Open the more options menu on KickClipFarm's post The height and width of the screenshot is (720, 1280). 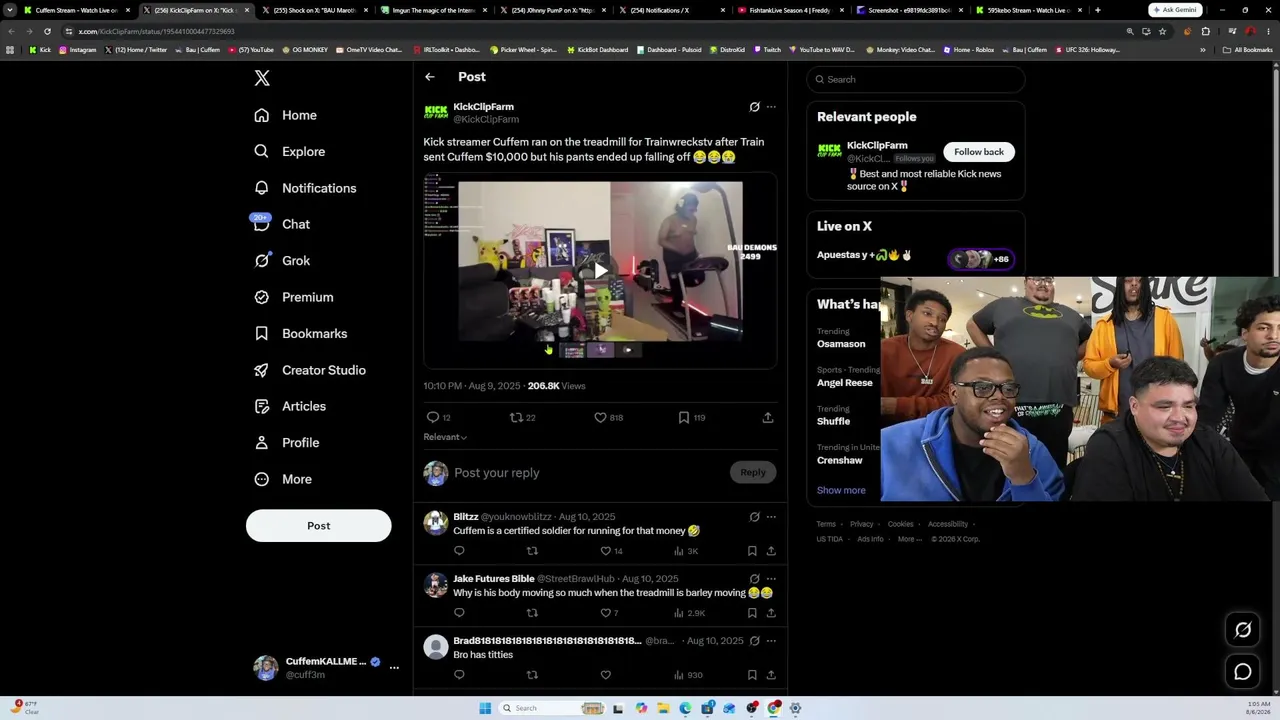click(x=771, y=107)
